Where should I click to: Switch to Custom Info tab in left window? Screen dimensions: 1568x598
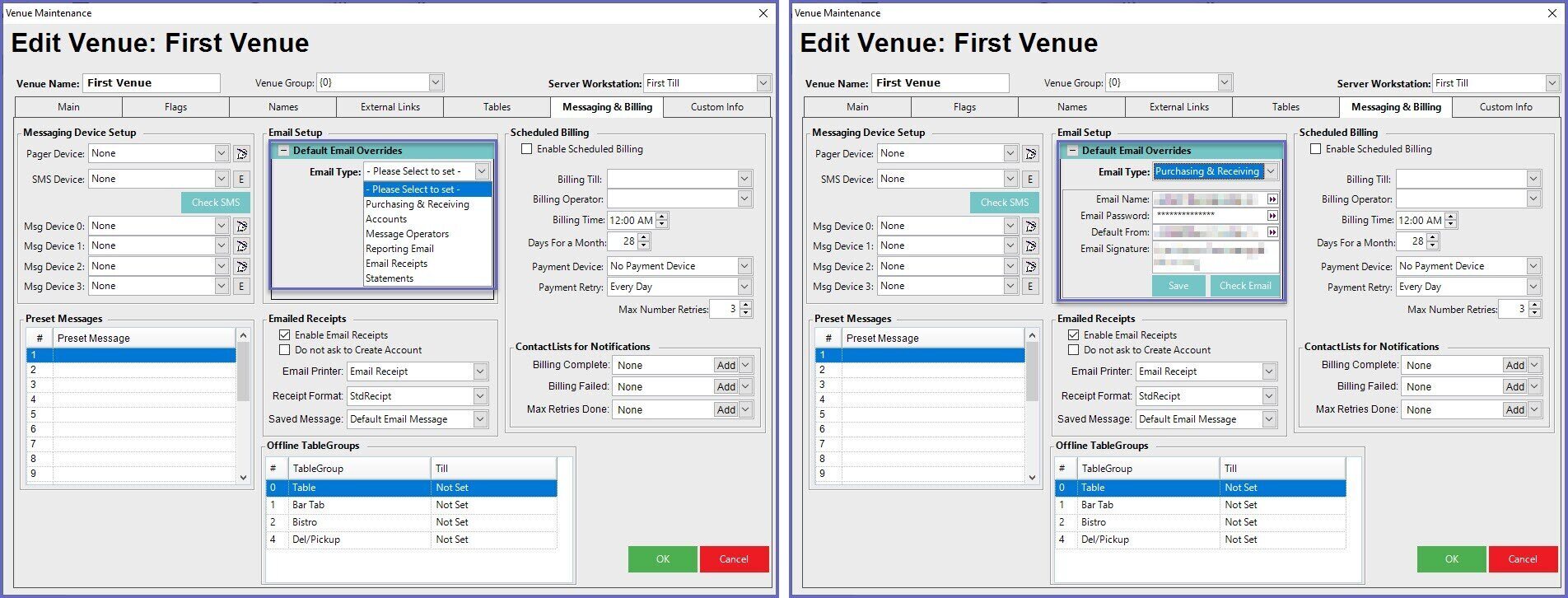click(716, 107)
